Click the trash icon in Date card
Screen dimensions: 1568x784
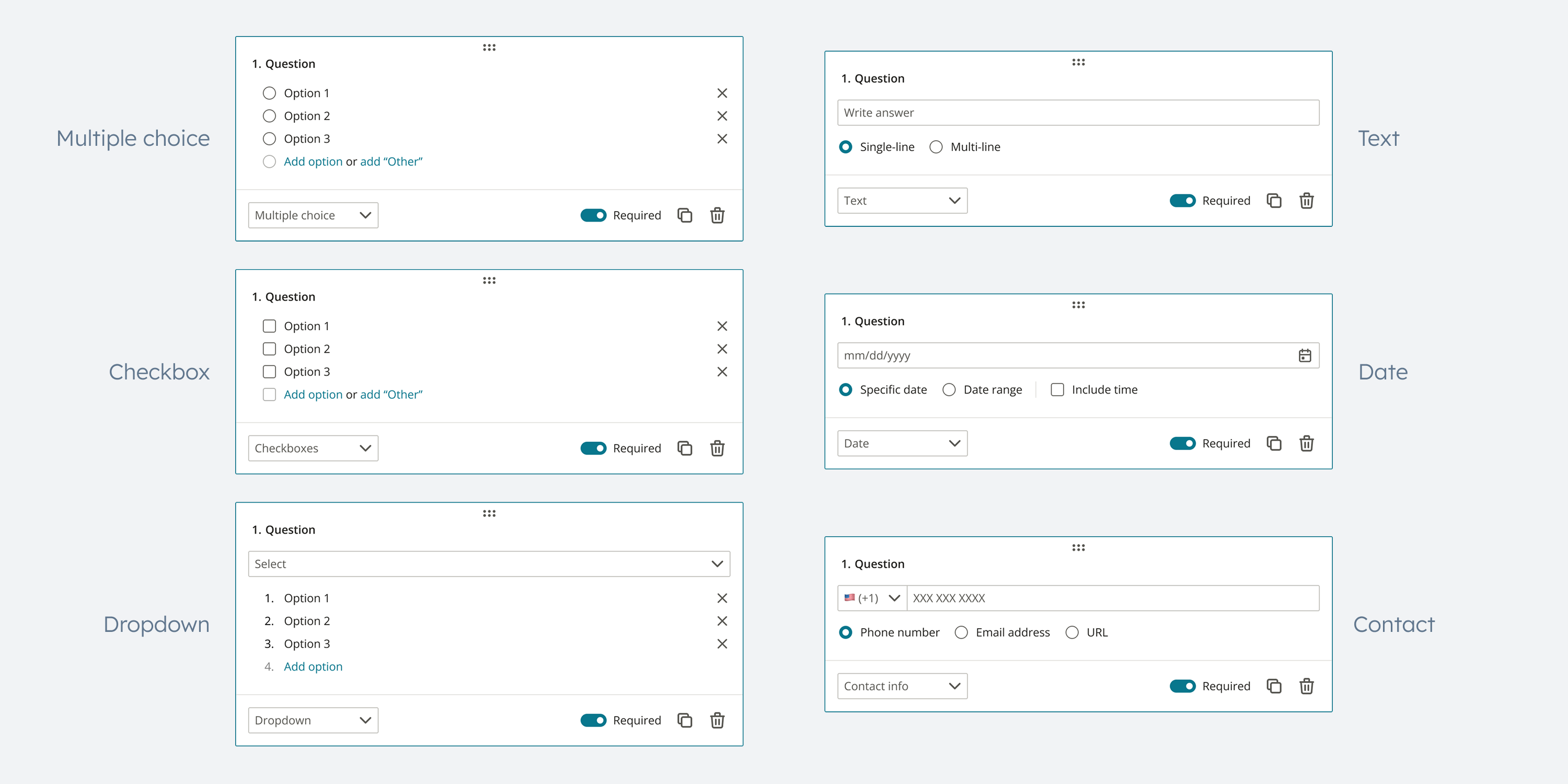[x=1306, y=444]
